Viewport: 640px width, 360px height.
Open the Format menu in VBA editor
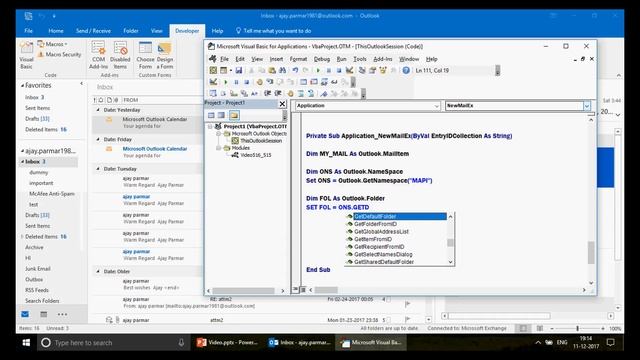(298, 59)
